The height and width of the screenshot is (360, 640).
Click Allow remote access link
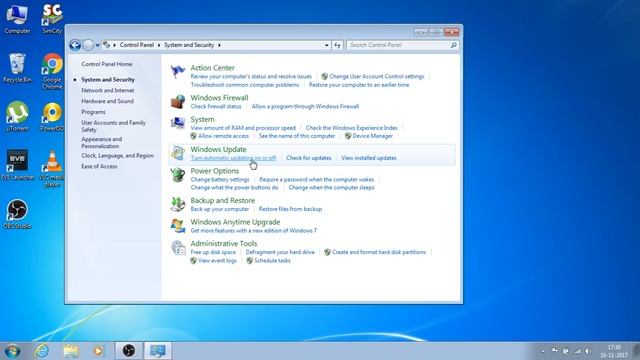(223, 136)
